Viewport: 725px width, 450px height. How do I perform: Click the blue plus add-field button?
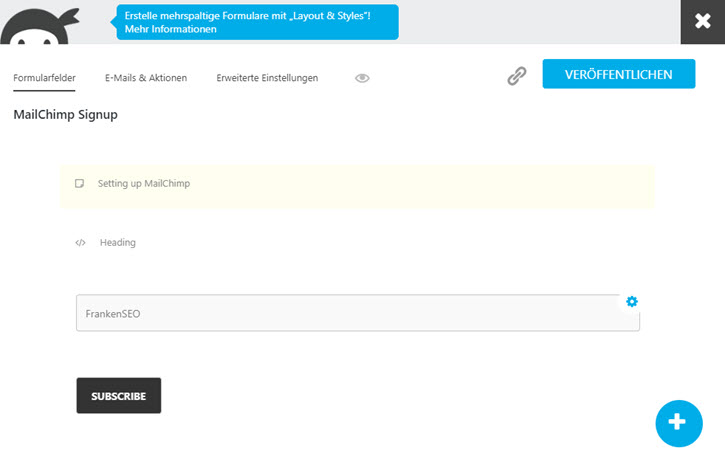pyautogui.click(x=679, y=423)
